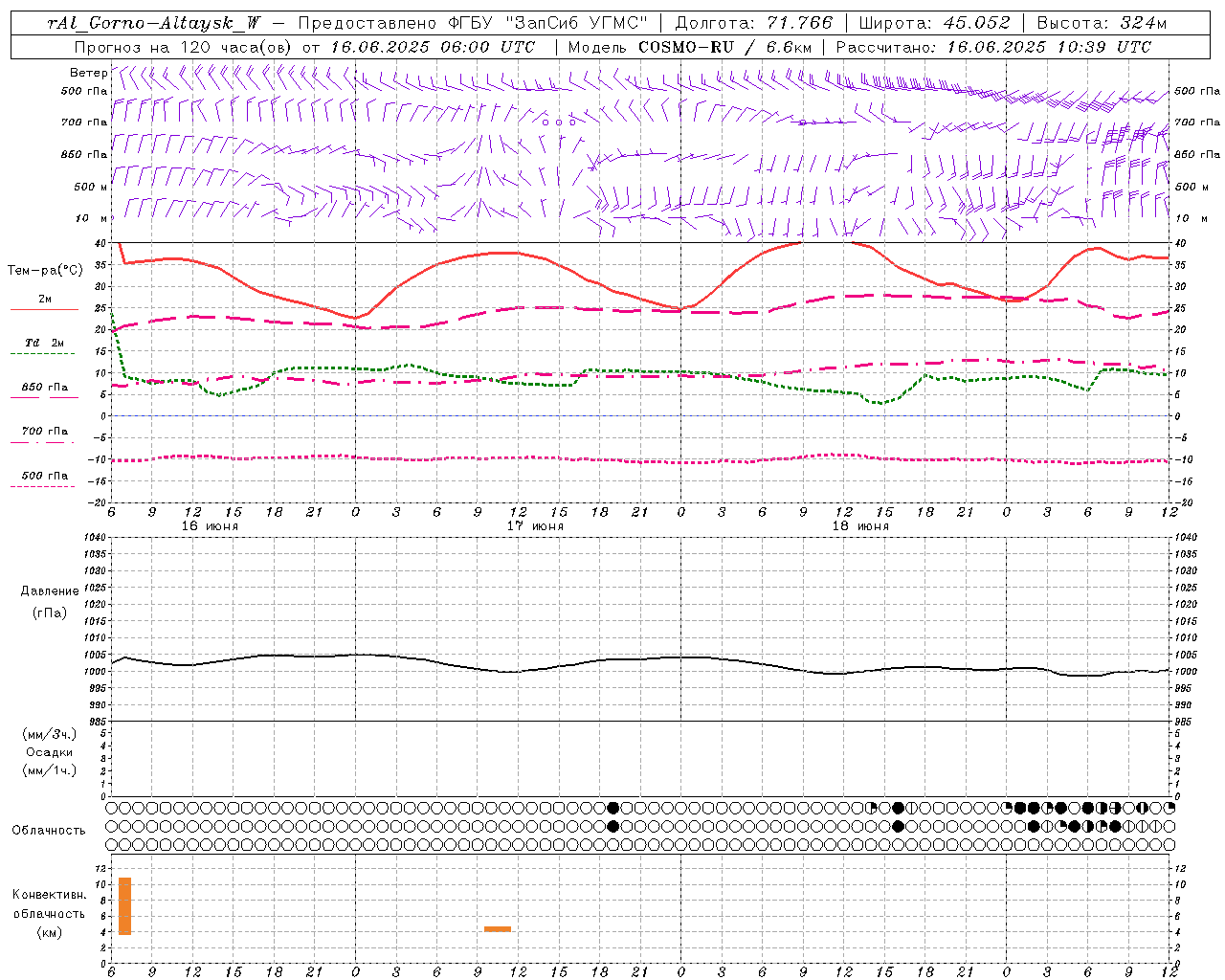Select the Широта: 45.052 value
The height and width of the screenshot is (980, 1225).
[x=935, y=23]
